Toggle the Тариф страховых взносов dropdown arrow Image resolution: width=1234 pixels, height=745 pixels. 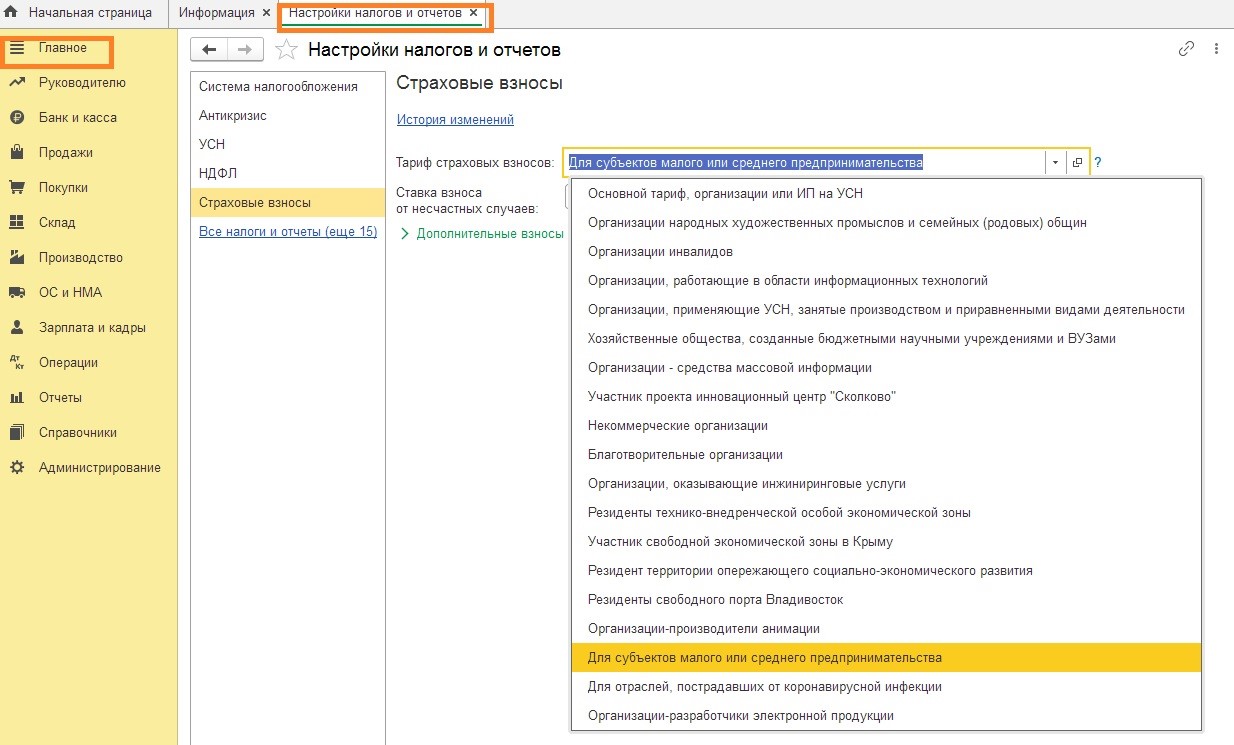click(x=1055, y=162)
